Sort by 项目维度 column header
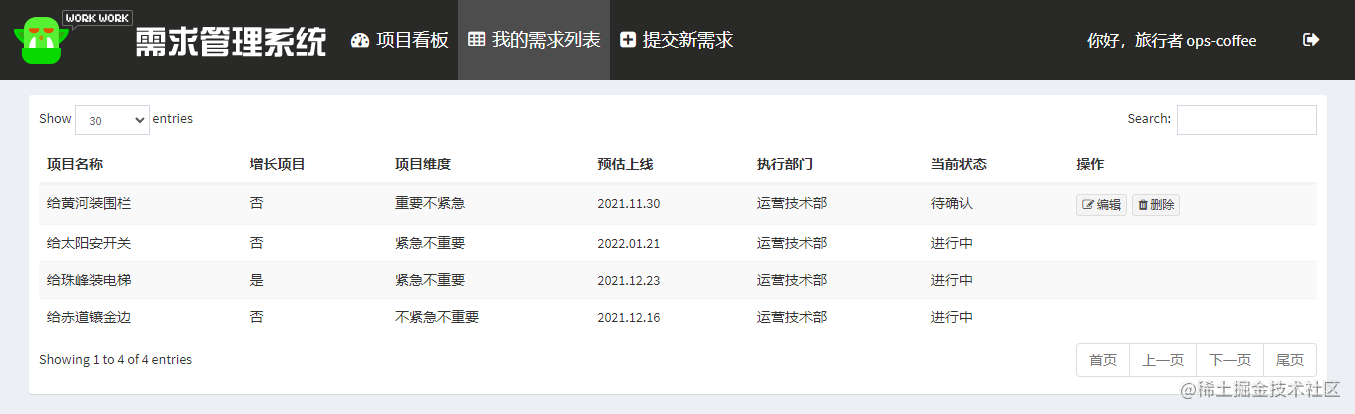The height and width of the screenshot is (414, 1355). coord(423,164)
